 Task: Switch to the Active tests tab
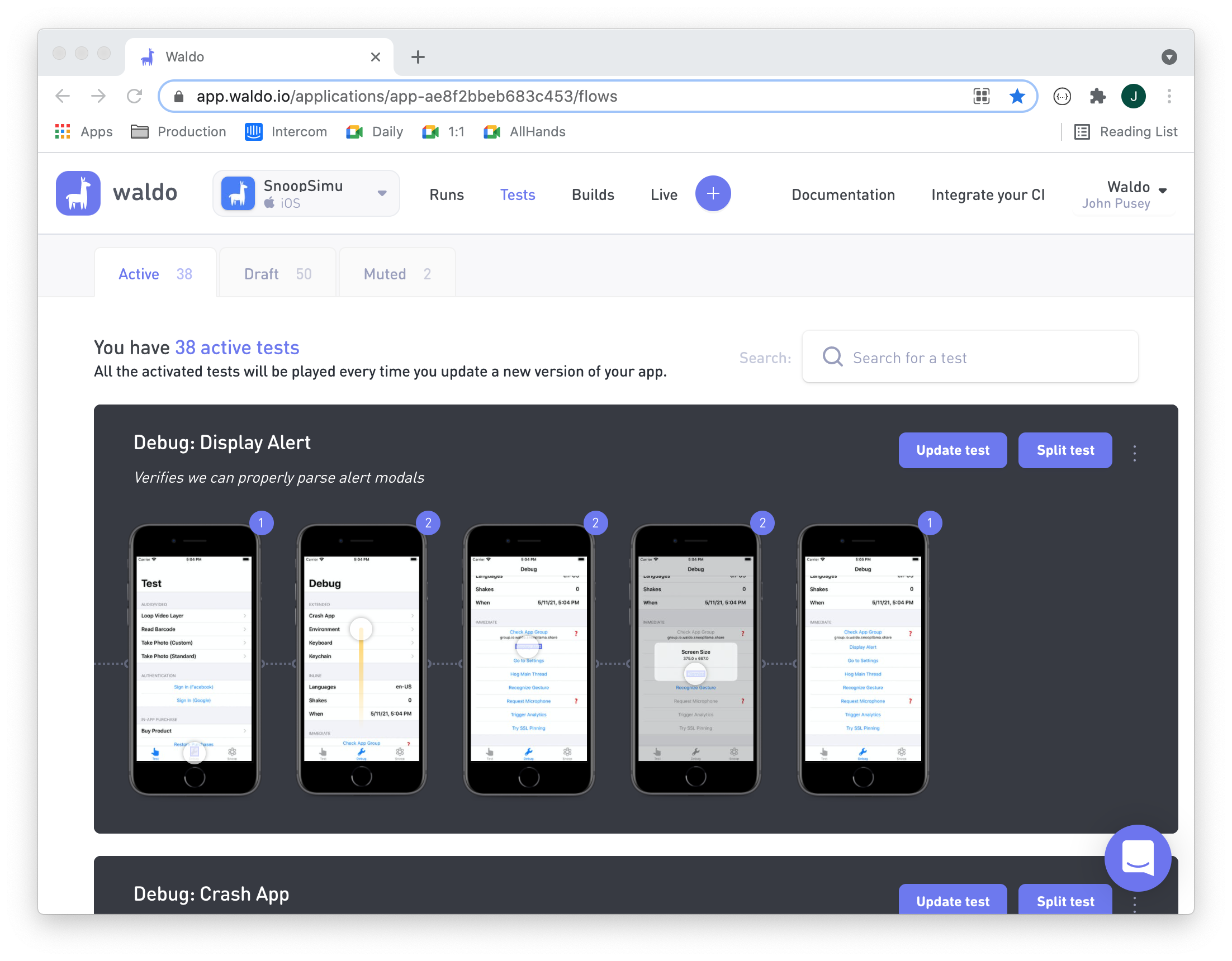(155, 274)
